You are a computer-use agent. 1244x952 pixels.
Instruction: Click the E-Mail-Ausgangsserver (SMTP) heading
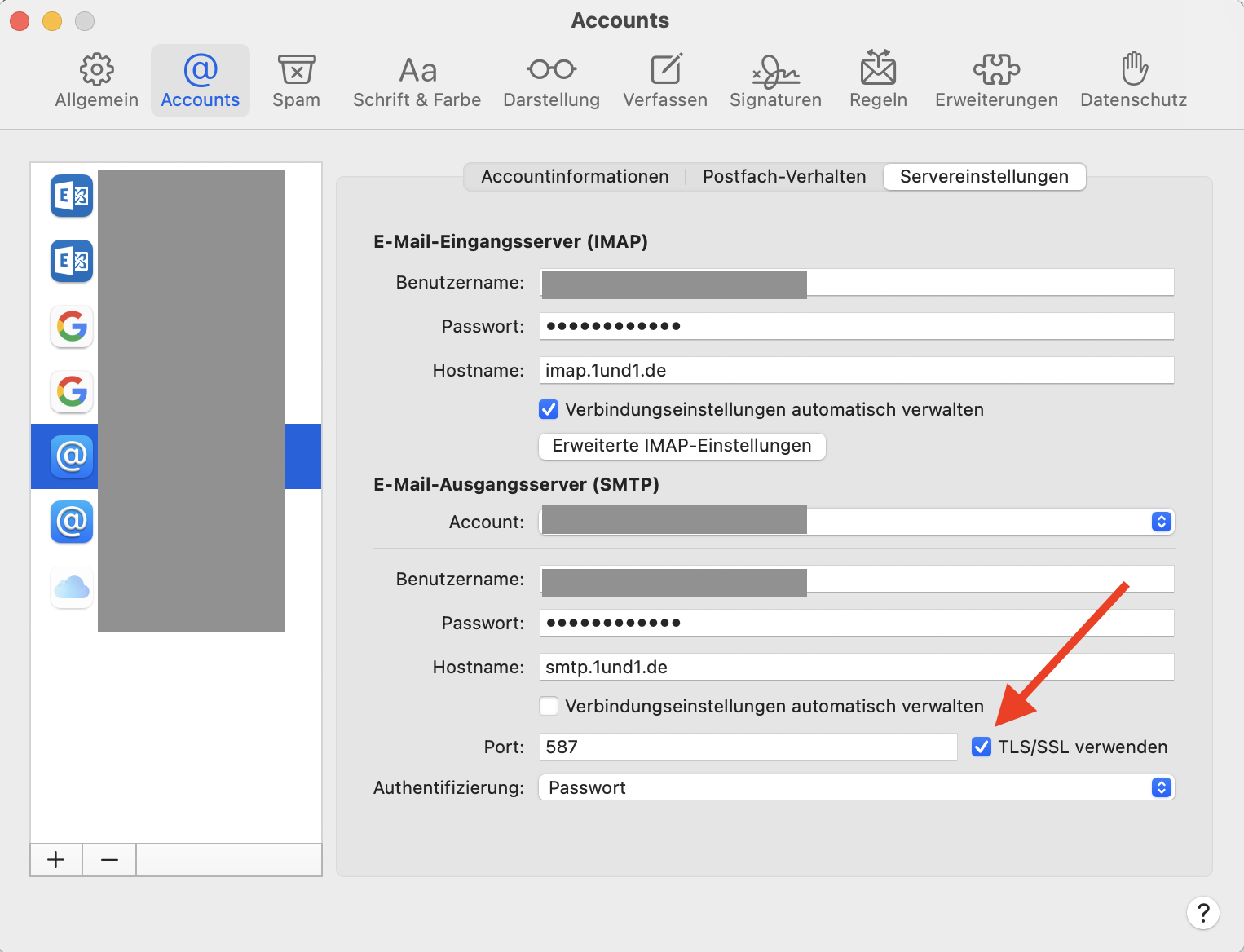pyautogui.click(x=516, y=484)
